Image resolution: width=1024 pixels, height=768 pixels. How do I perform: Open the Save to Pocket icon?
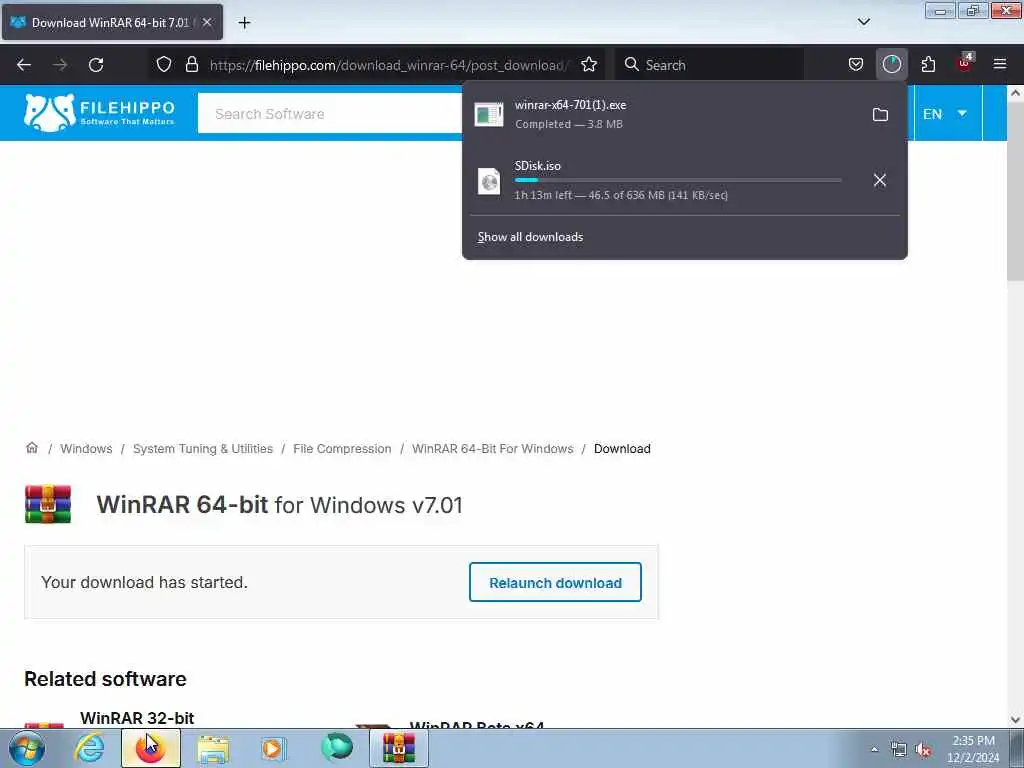click(856, 65)
